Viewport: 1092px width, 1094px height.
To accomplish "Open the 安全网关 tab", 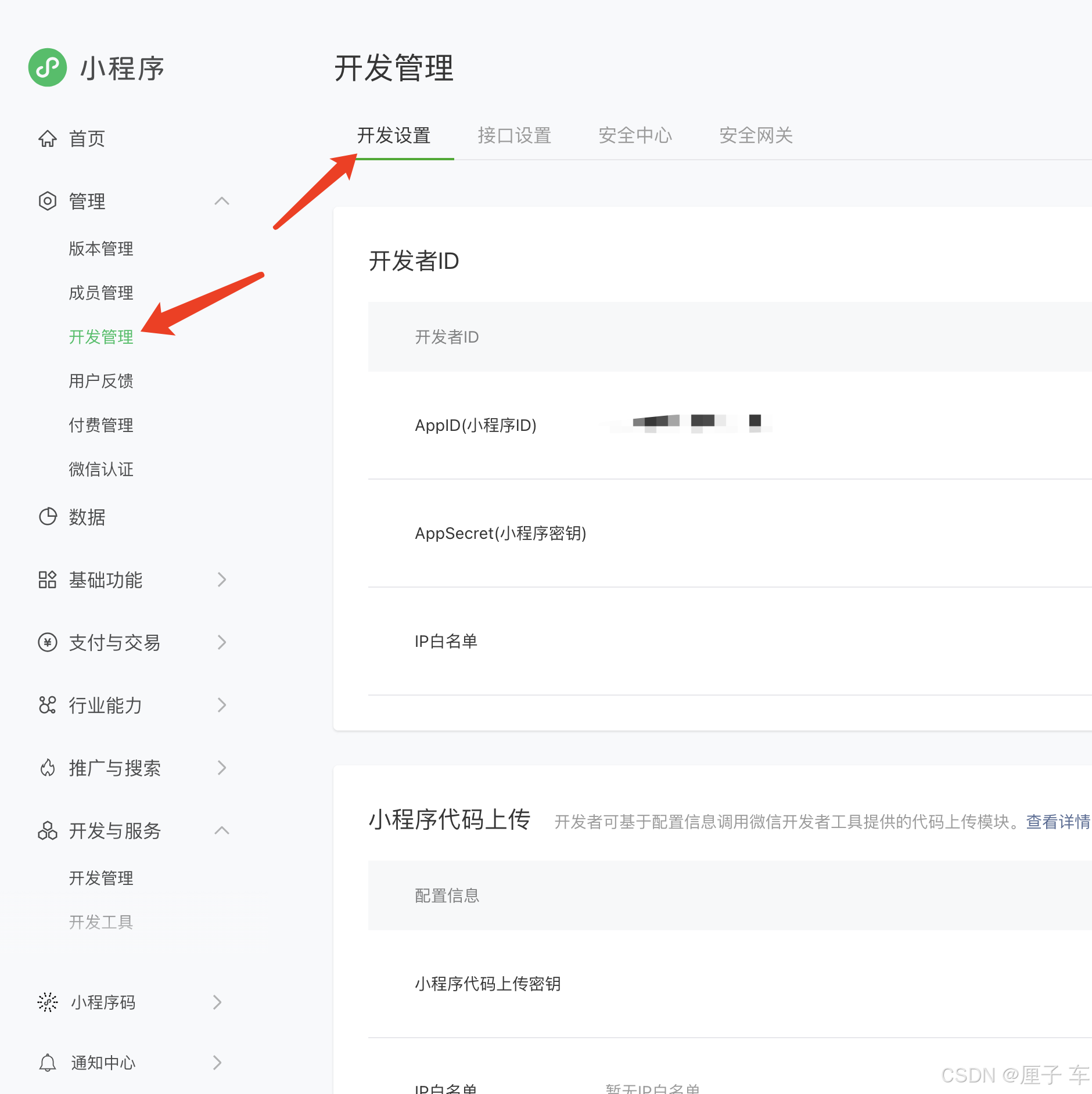I will tap(756, 135).
